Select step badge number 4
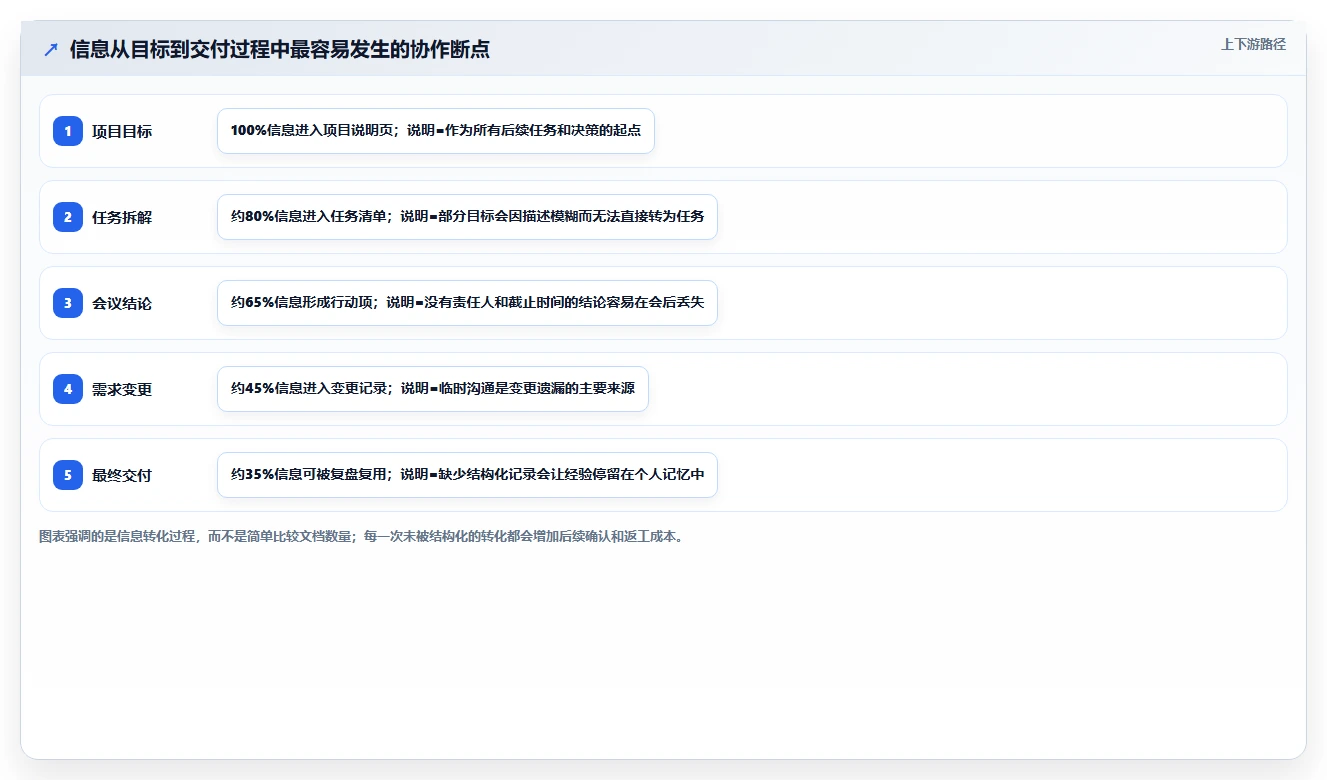This screenshot has width=1327, height=780. (68, 389)
